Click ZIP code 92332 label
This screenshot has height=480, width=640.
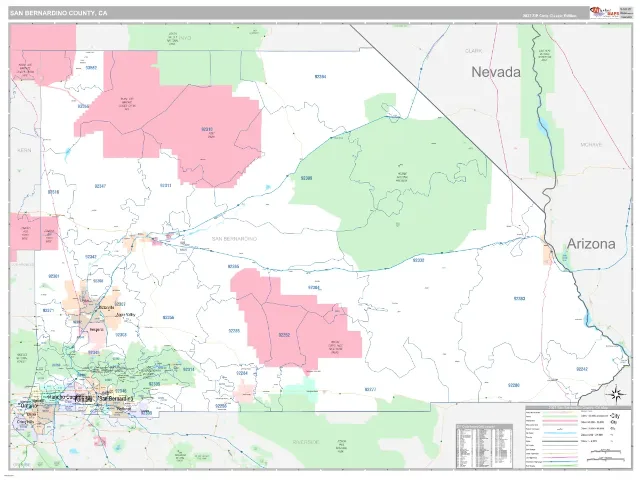pyautogui.click(x=418, y=260)
